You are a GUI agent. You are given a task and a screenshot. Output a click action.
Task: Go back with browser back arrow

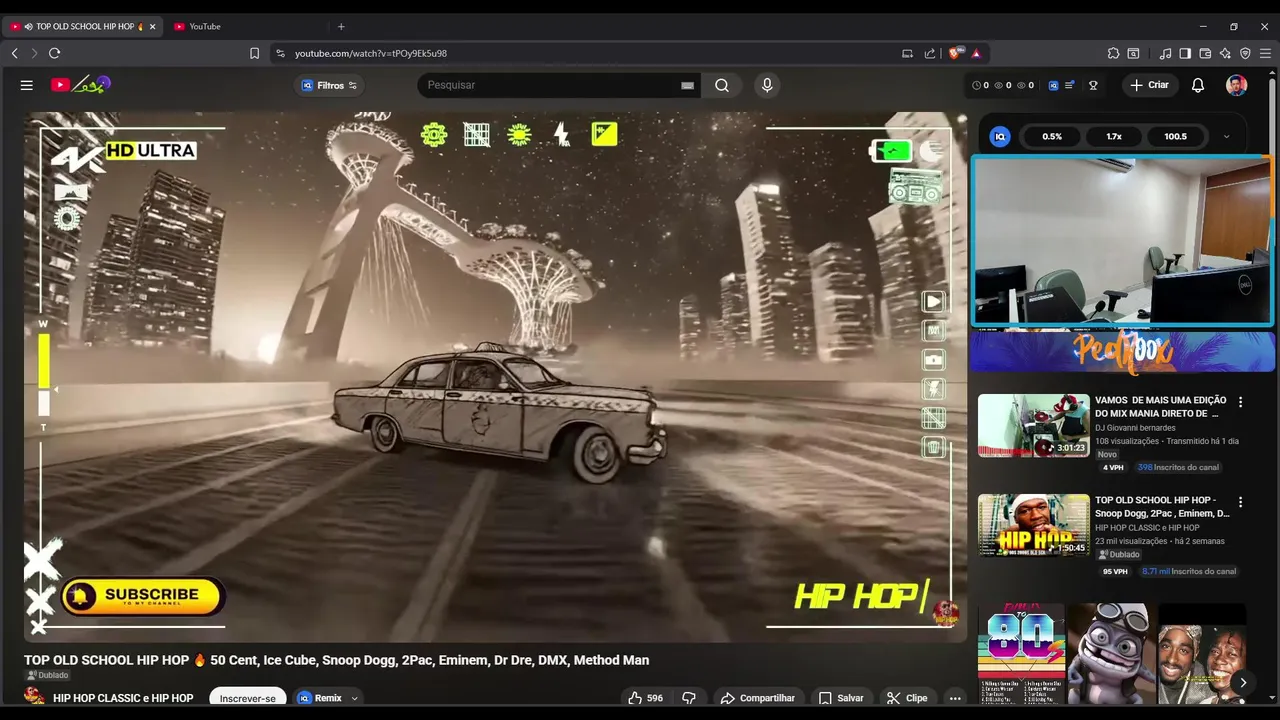[x=14, y=53]
